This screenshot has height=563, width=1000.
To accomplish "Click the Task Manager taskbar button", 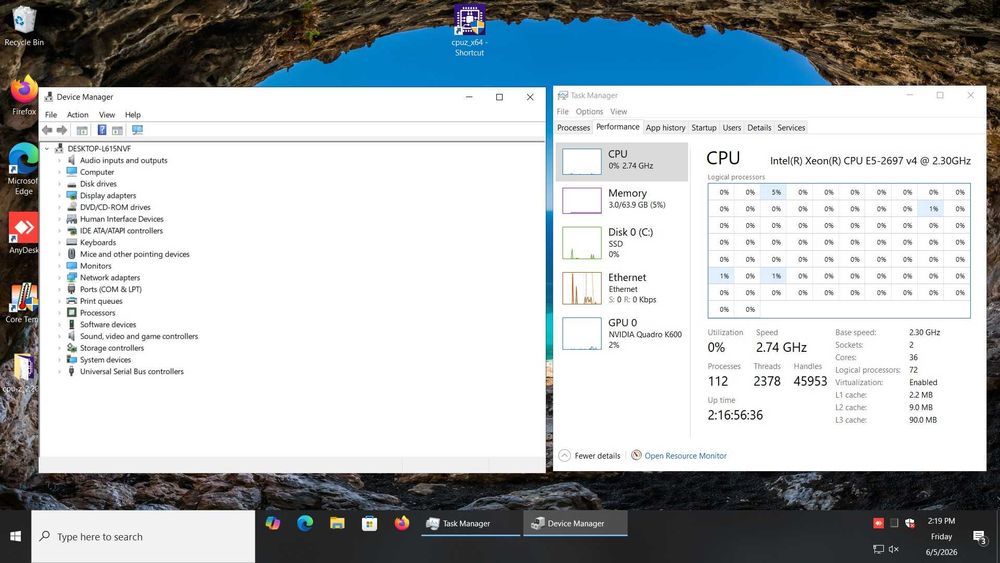I will (x=471, y=523).
